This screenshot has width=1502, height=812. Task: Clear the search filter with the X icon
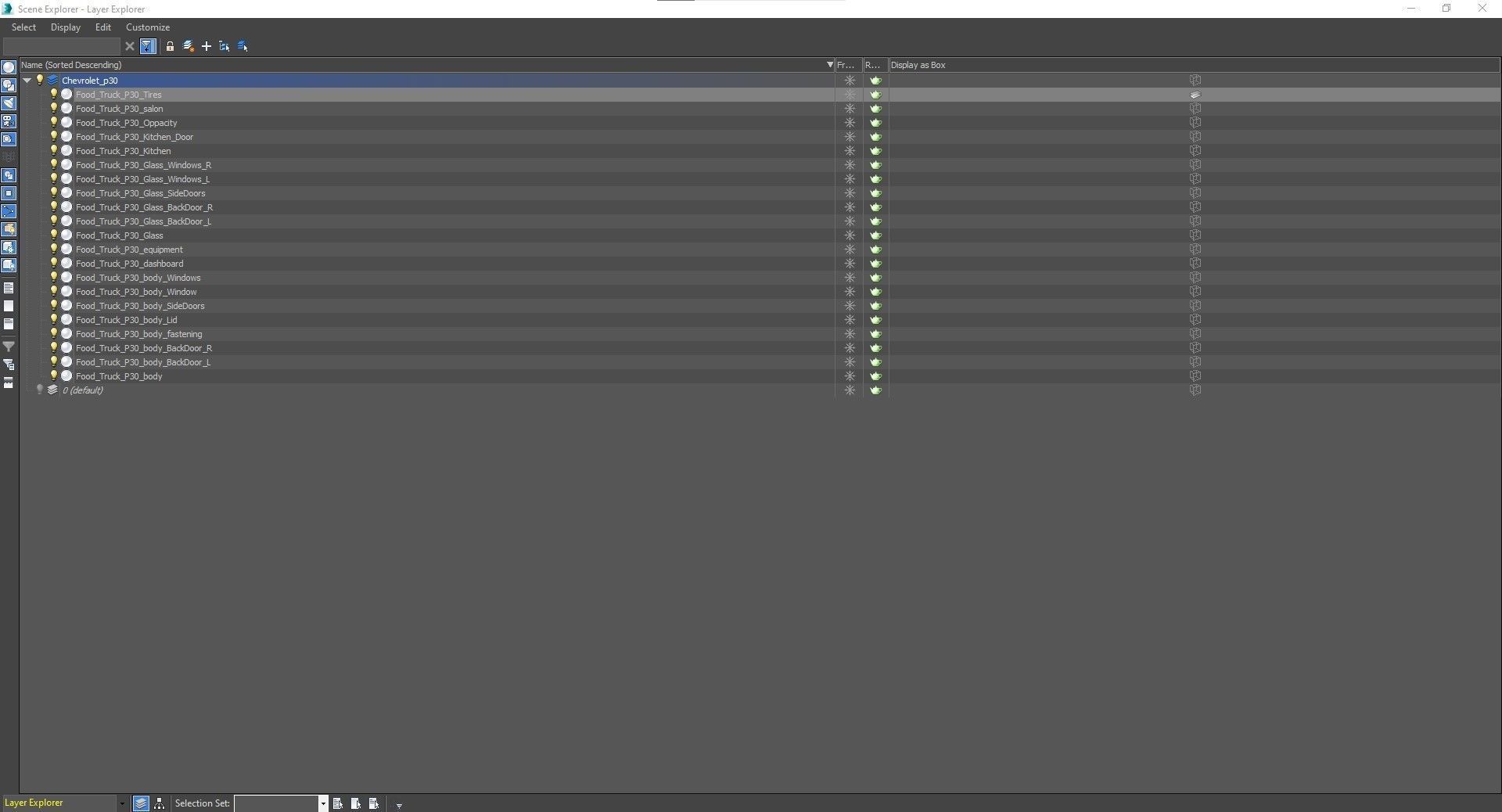pos(130,46)
